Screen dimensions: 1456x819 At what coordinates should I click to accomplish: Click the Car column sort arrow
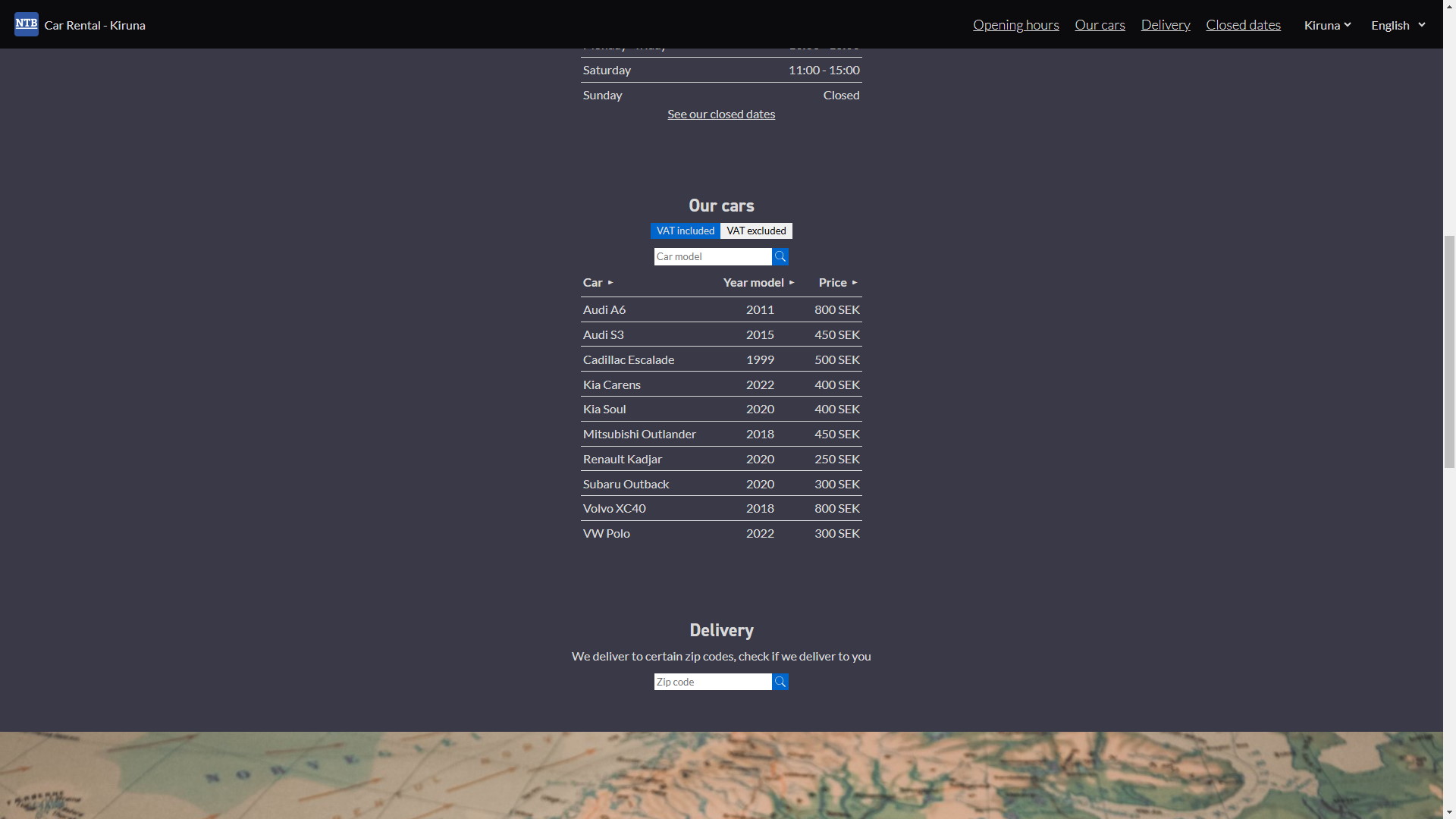pos(610,283)
